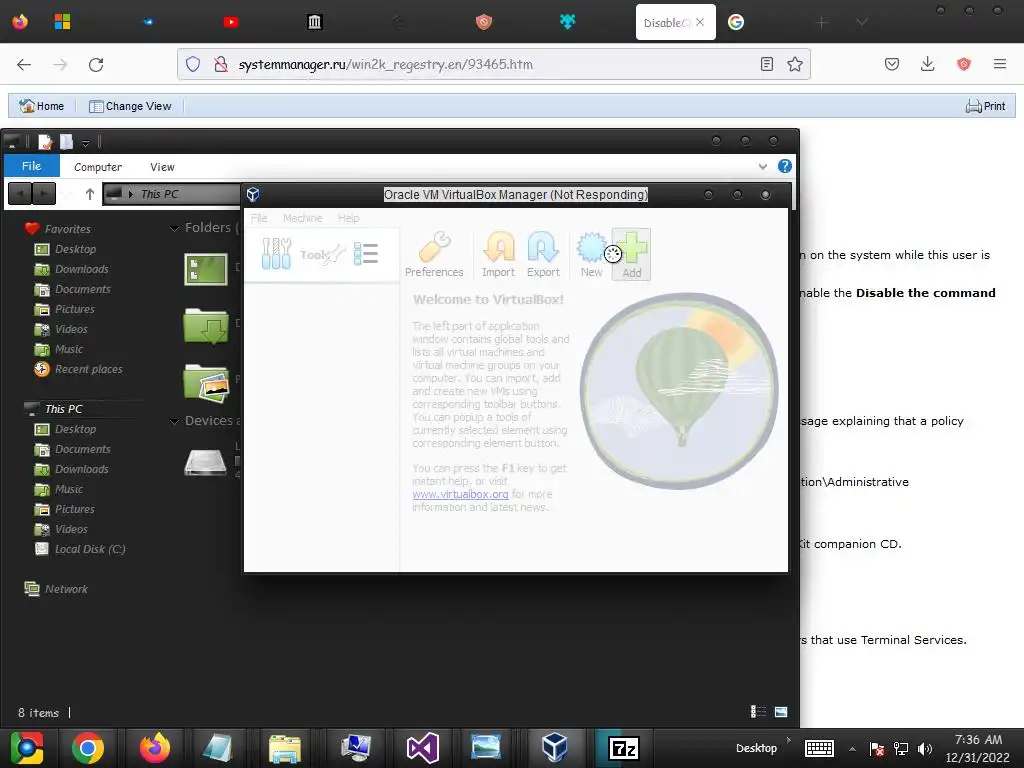Switch to the Google tab in Firefox
Screen dimensions: 1024x768
click(736, 22)
